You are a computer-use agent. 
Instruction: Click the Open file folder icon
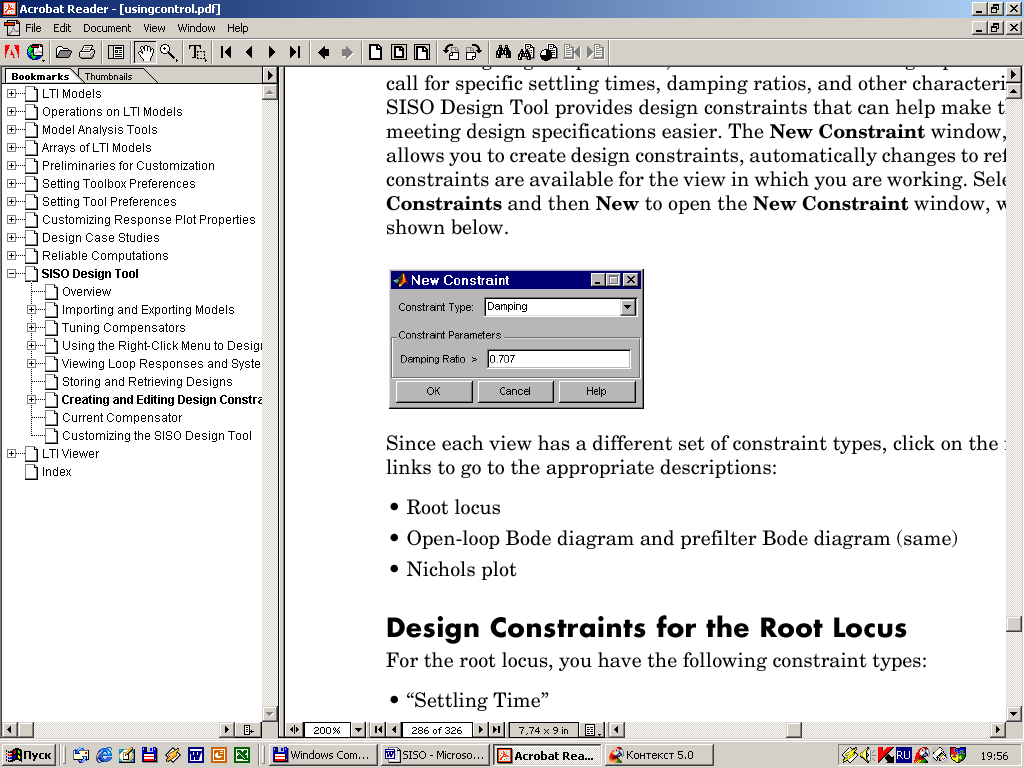pos(63,52)
